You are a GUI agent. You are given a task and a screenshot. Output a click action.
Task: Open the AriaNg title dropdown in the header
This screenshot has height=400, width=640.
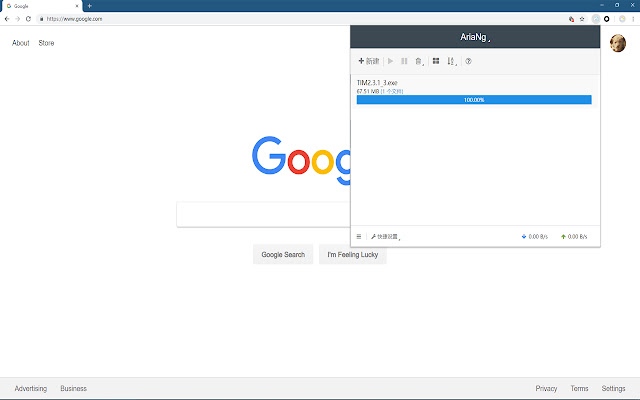(x=475, y=37)
